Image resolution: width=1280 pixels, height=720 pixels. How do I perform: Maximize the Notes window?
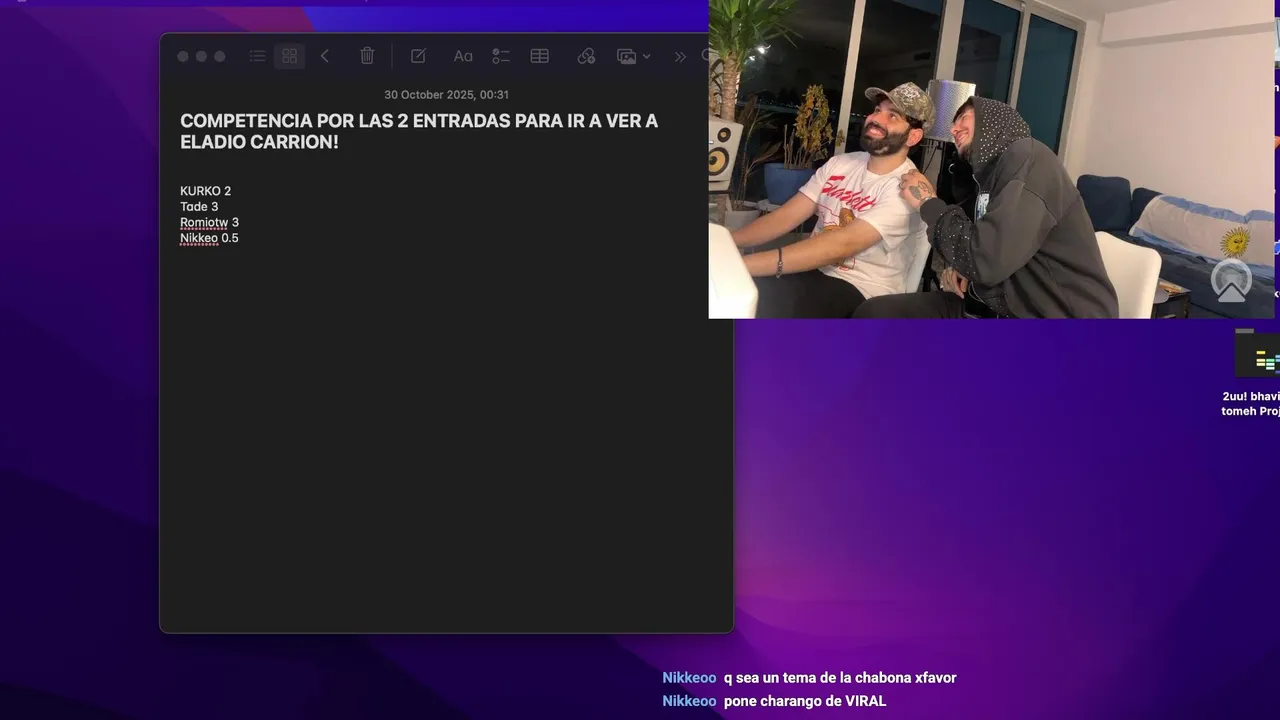[x=220, y=57]
